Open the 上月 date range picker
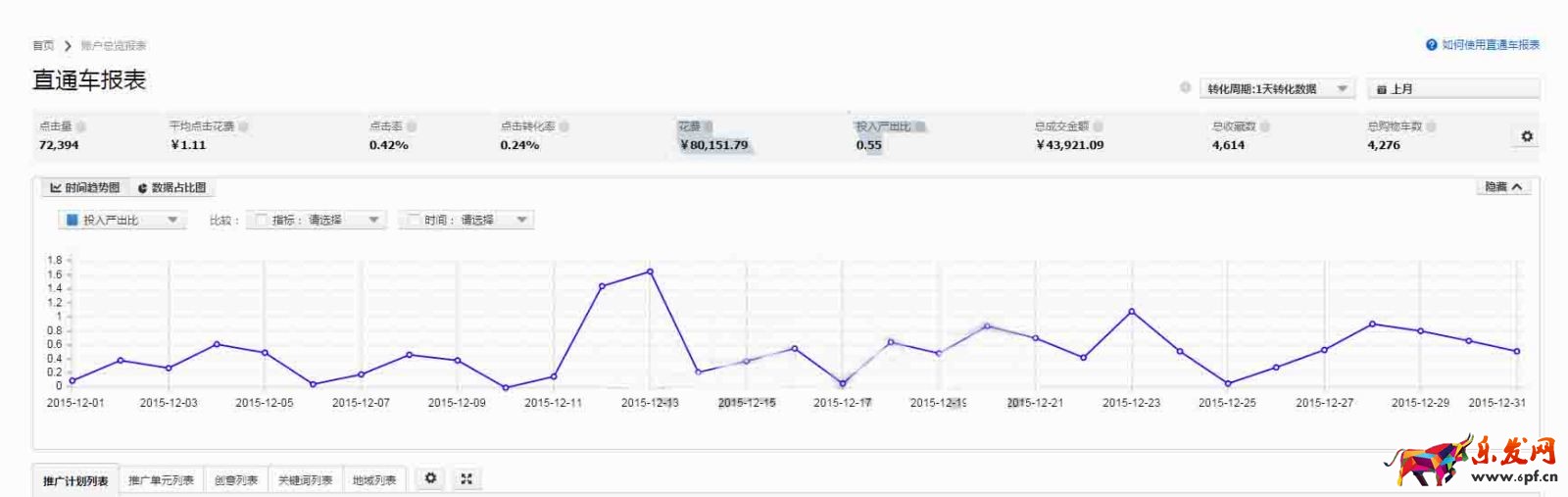The height and width of the screenshot is (497, 1568). 1453,89
